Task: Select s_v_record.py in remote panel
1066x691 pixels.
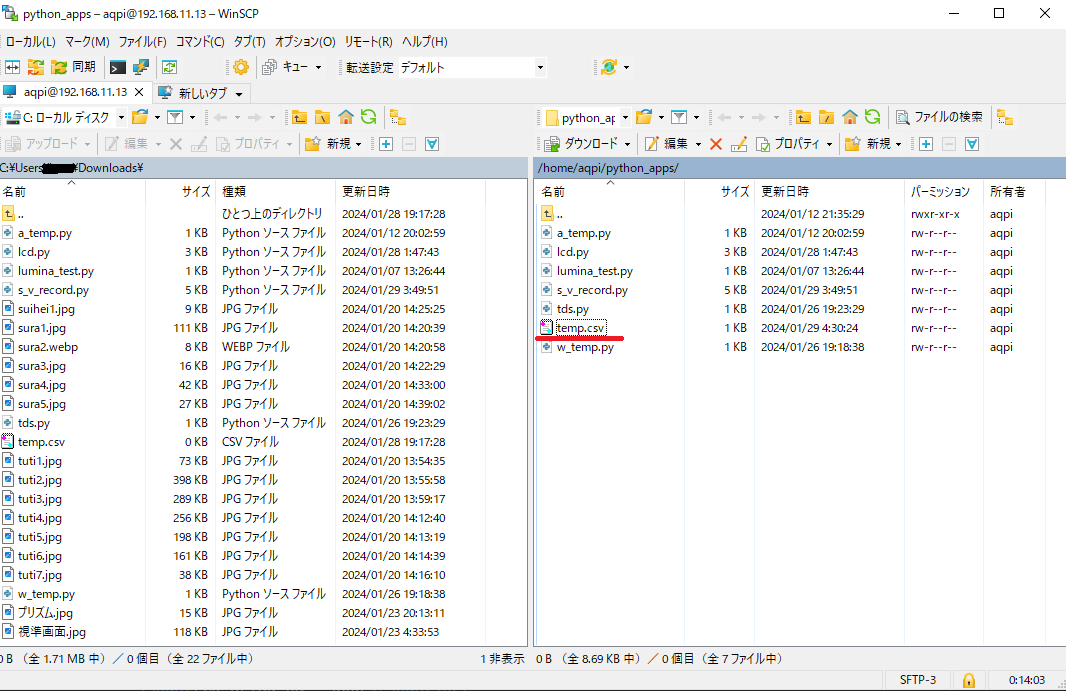Action: (592, 290)
